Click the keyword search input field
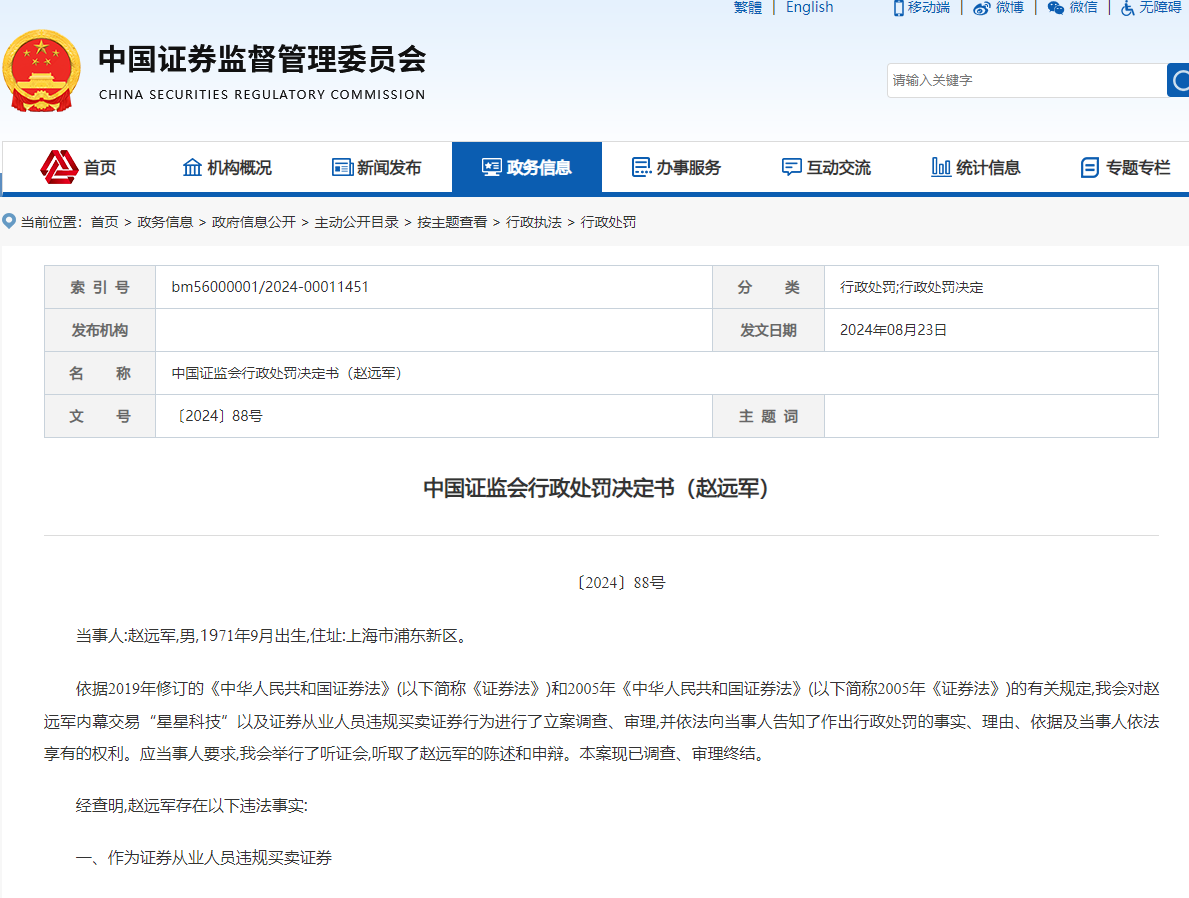This screenshot has height=898, width=1189. (1025, 80)
